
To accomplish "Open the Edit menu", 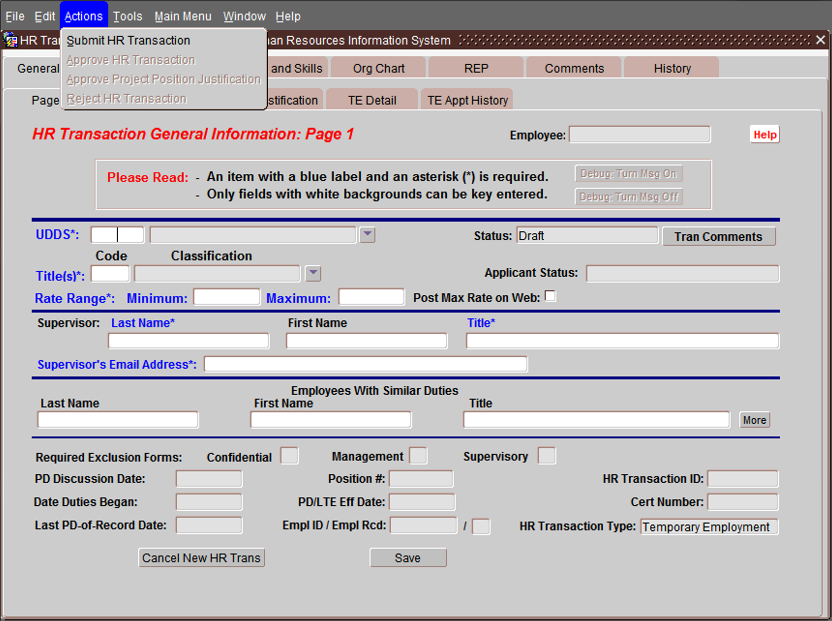I will click(45, 16).
